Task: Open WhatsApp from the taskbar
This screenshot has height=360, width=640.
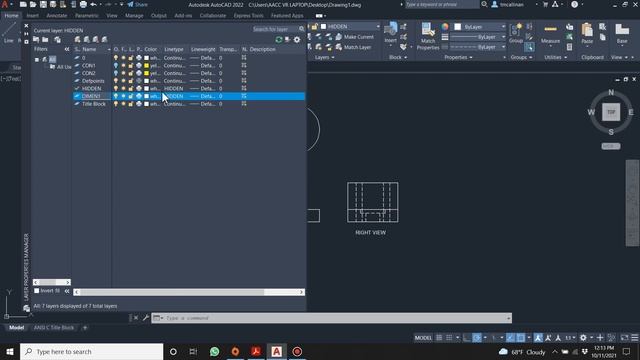Action: click(214, 351)
